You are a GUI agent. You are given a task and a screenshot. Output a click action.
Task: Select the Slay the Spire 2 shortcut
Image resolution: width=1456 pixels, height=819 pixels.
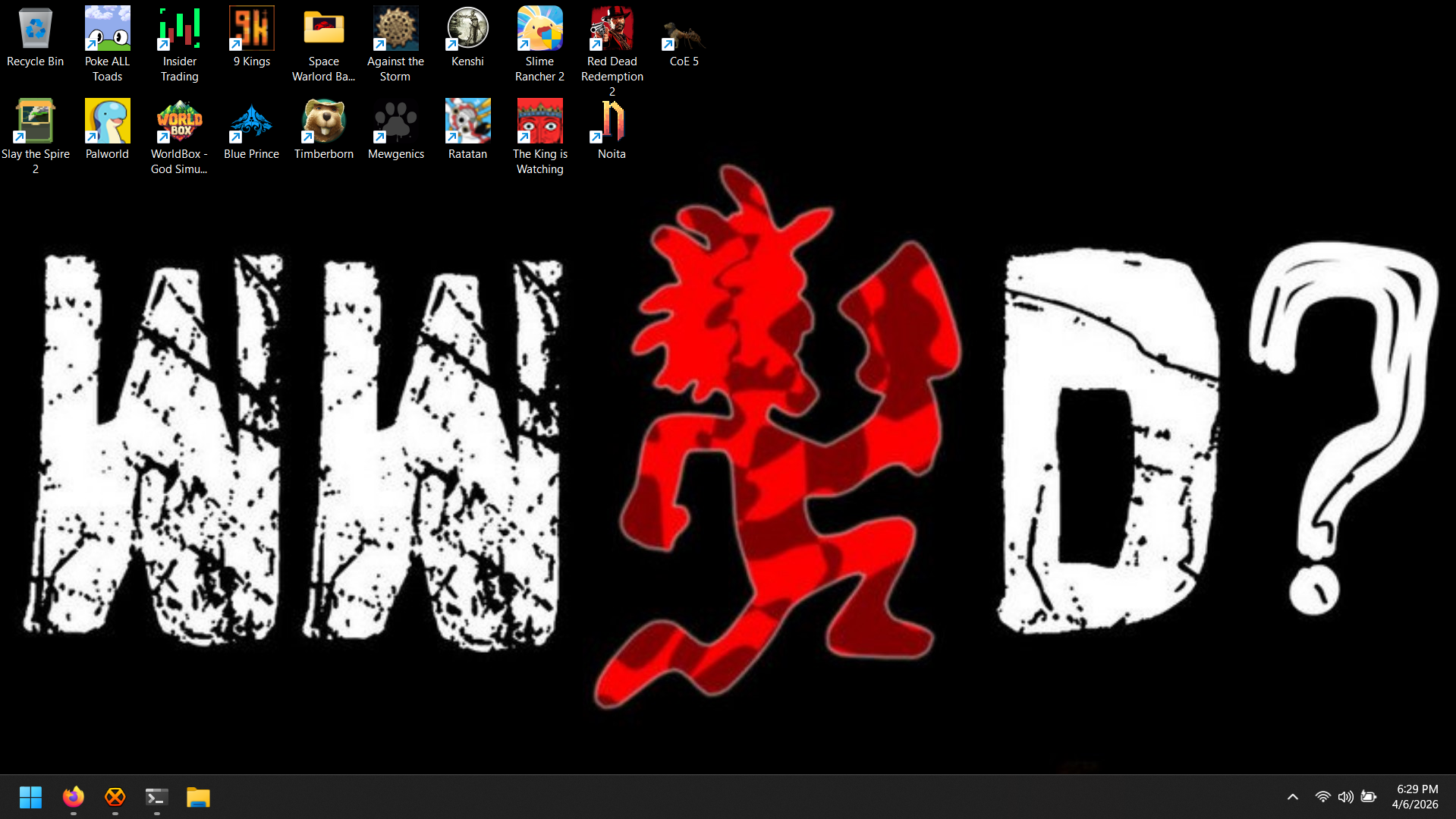tap(35, 137)
